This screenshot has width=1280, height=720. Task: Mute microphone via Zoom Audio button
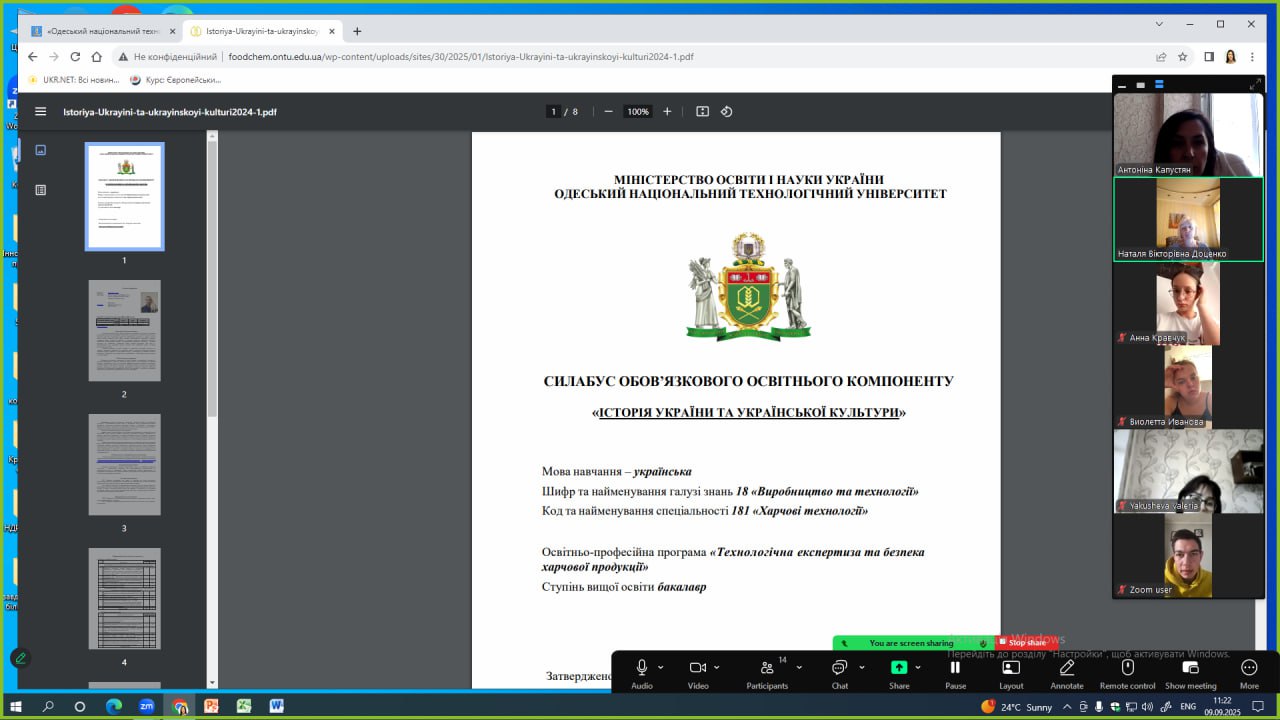coord(642,673)
